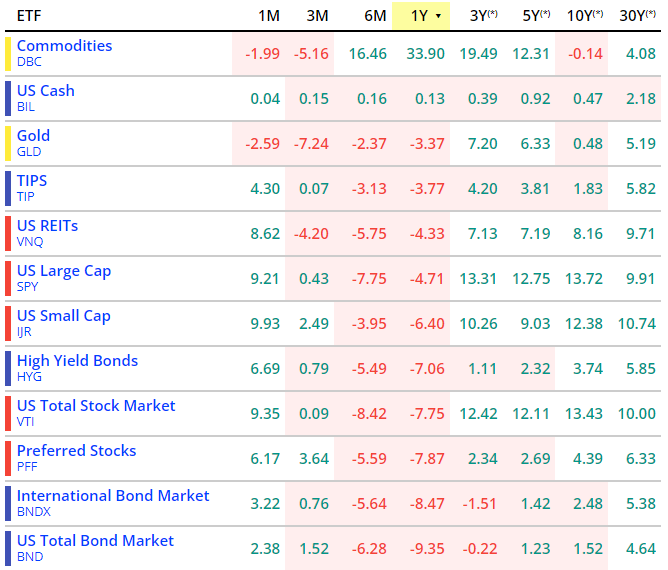Open the High Yield Bonds link

pyautogui.click(x=77, y=361)
